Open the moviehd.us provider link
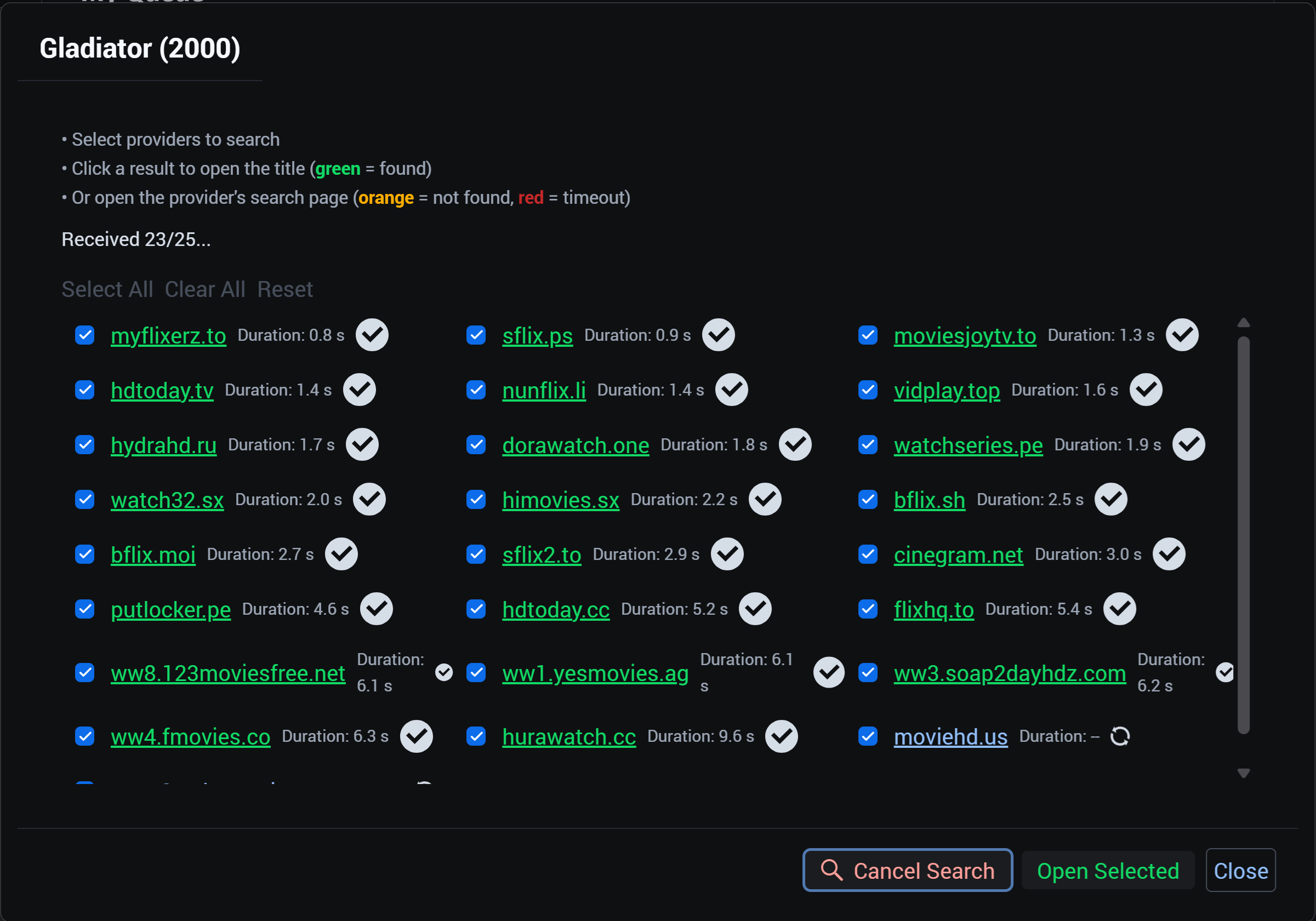 [x=951, y=737]
